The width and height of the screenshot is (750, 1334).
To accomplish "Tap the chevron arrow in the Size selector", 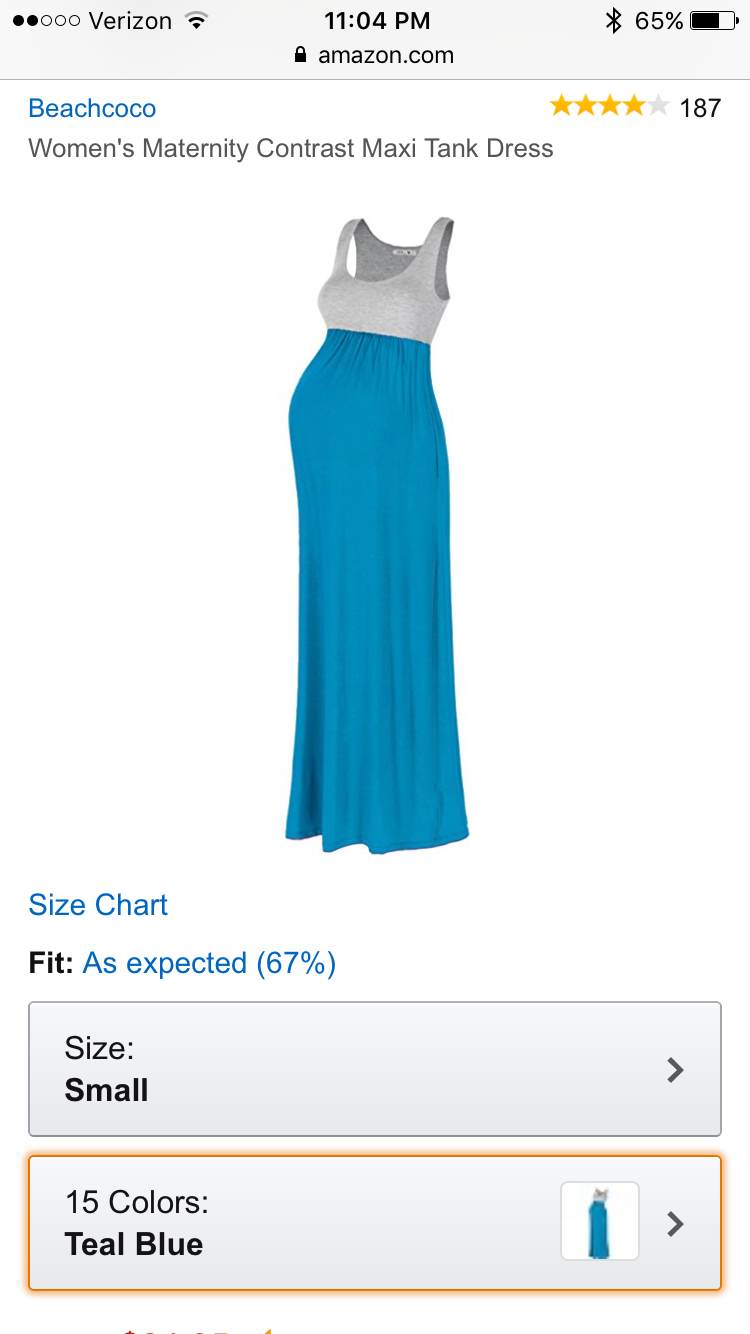I will 676,1070.
